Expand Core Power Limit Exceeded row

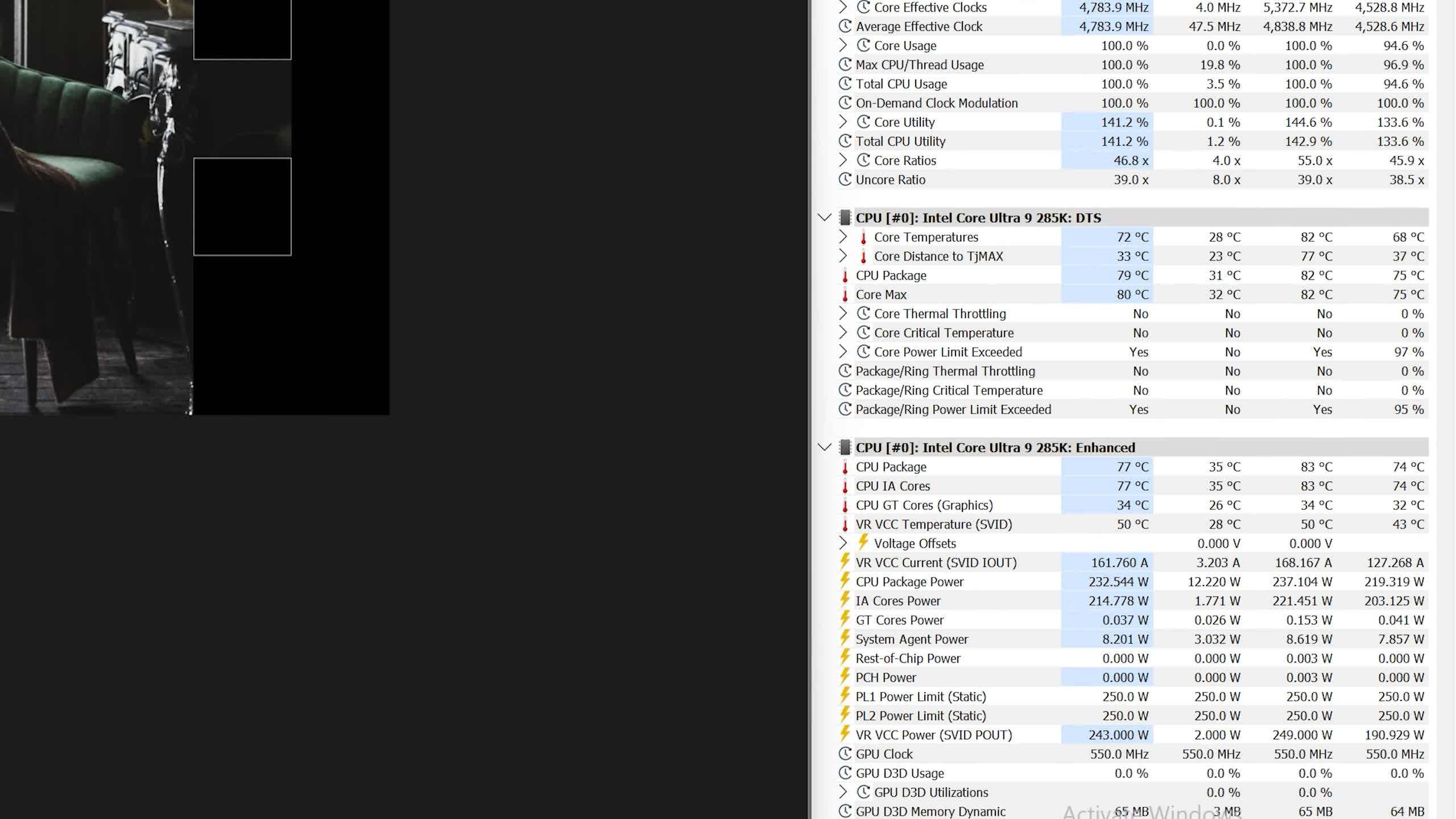point(843,352)
